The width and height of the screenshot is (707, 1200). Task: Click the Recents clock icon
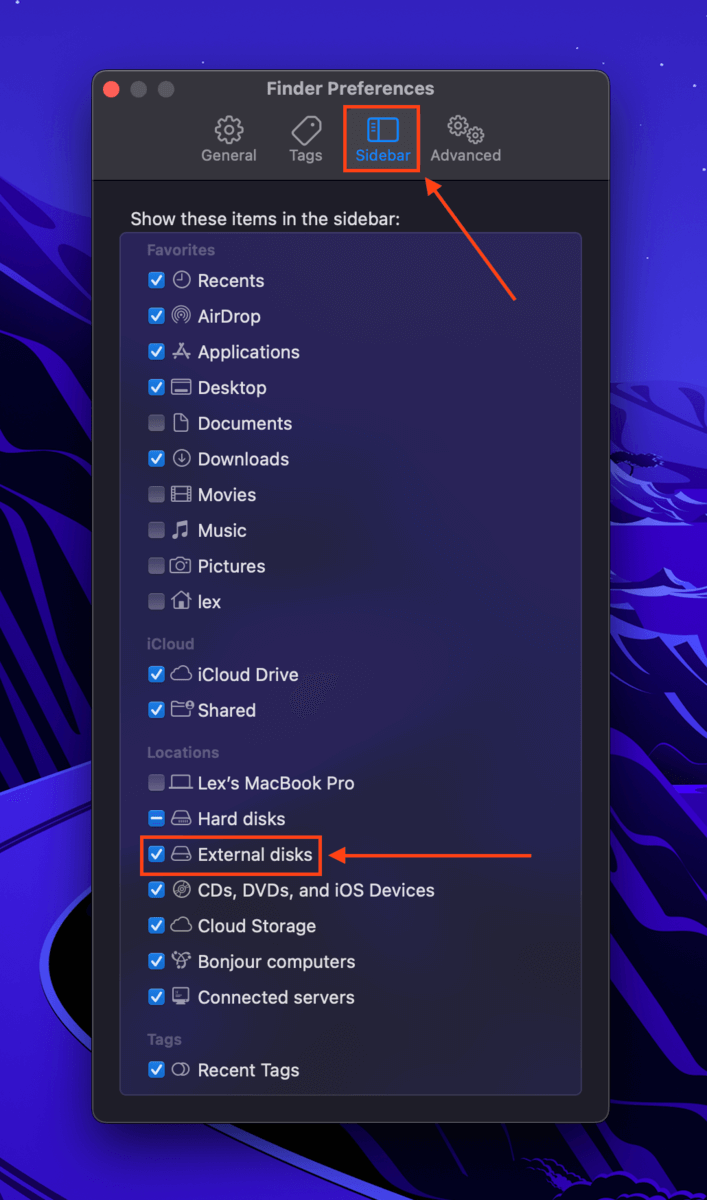click(181, 280)
